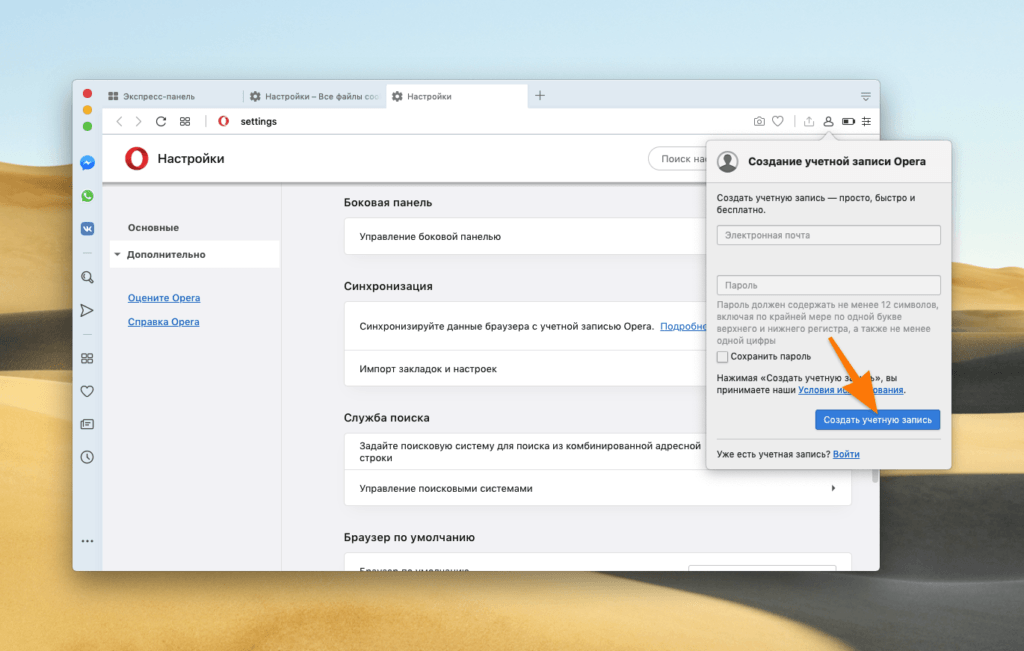Image resolution: width=1024 pixels, height=651 pixels.
Task: Go forward with the toolbar forward arrow
Action: (x=138, y=121)
